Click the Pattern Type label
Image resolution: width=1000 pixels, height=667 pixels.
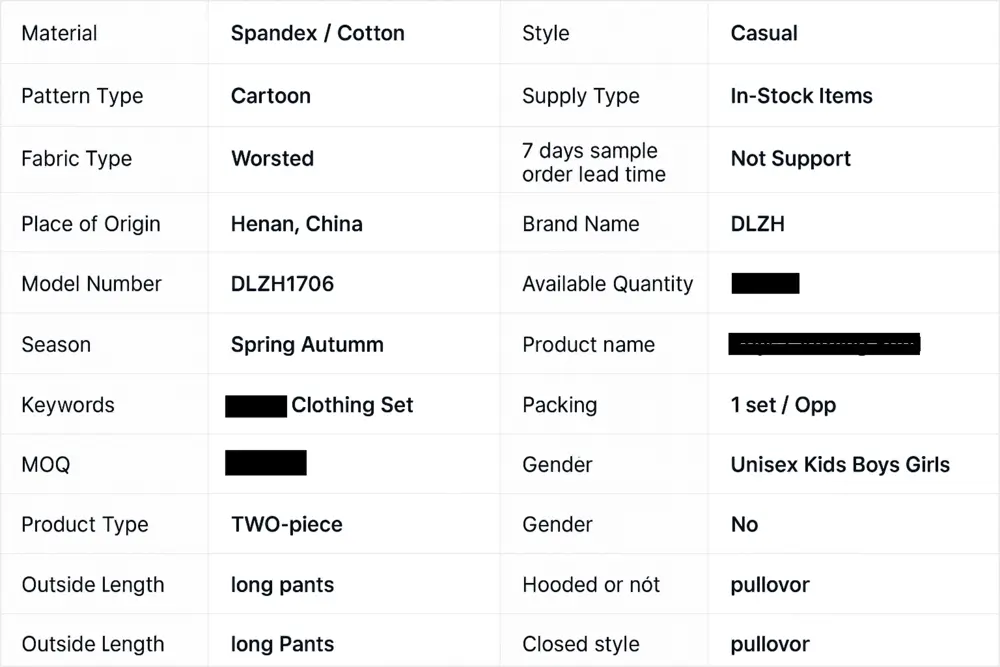pyautogui.click(x=82, y=96)
